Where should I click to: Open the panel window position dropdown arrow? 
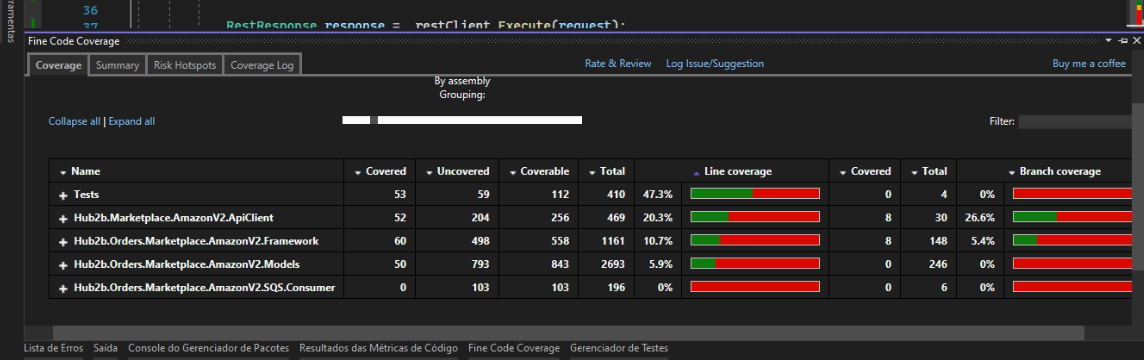coord(1109,41)
